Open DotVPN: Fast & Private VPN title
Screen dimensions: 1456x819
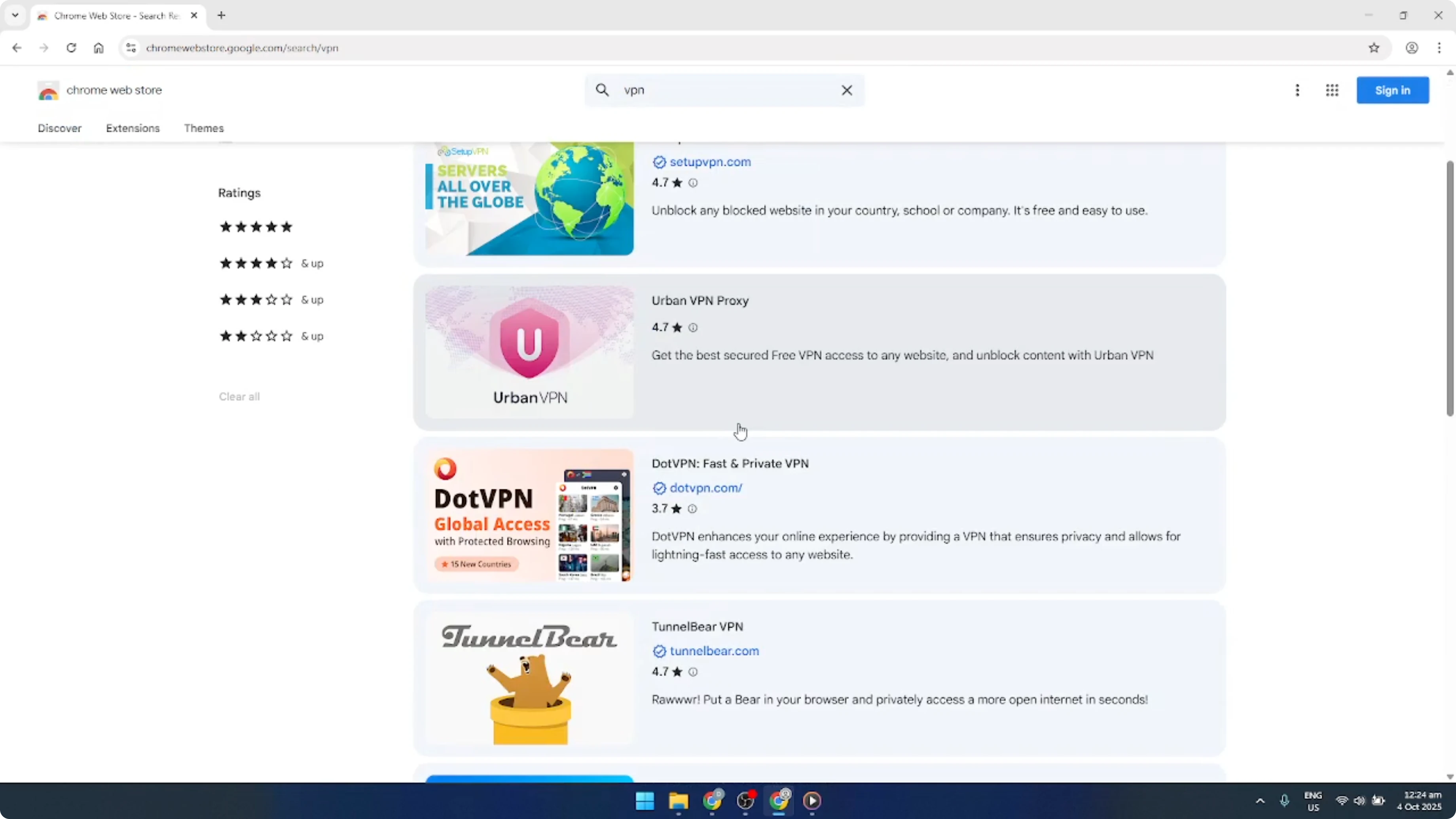pyautogui.click(x=730, y=463)
